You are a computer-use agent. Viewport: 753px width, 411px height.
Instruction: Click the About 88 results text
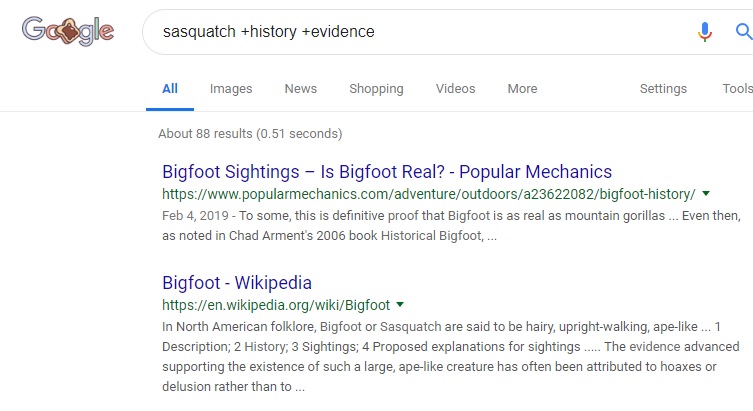(250, 133)
